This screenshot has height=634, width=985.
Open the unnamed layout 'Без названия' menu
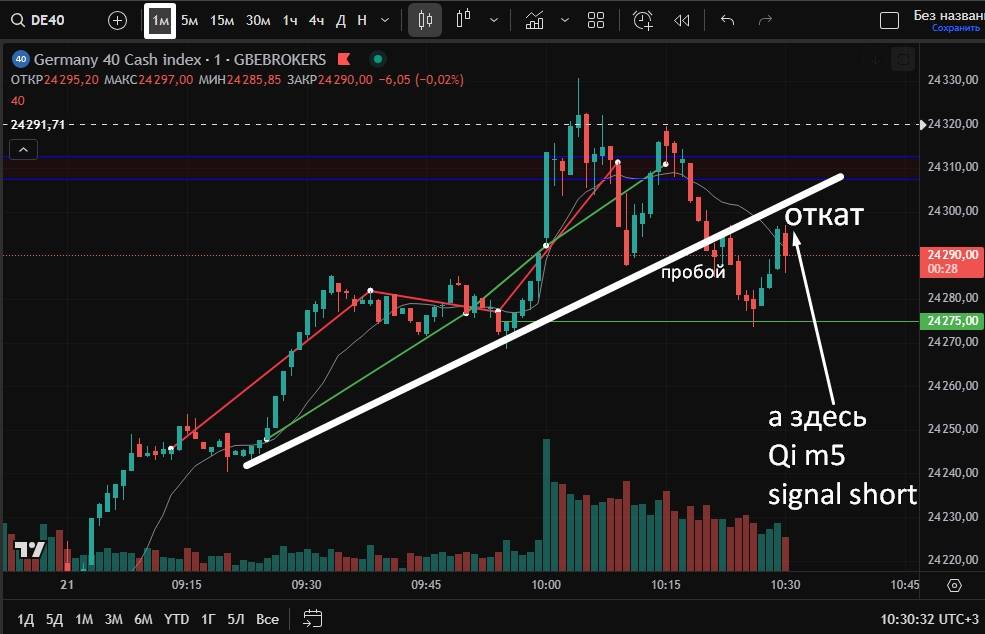coord(949,15)
